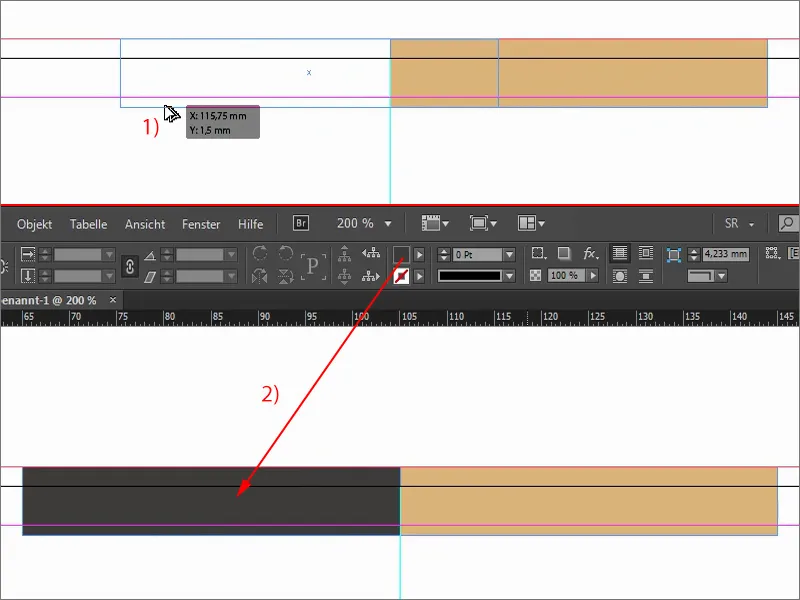Click the rotation angle icon

(x=149, y=255)
